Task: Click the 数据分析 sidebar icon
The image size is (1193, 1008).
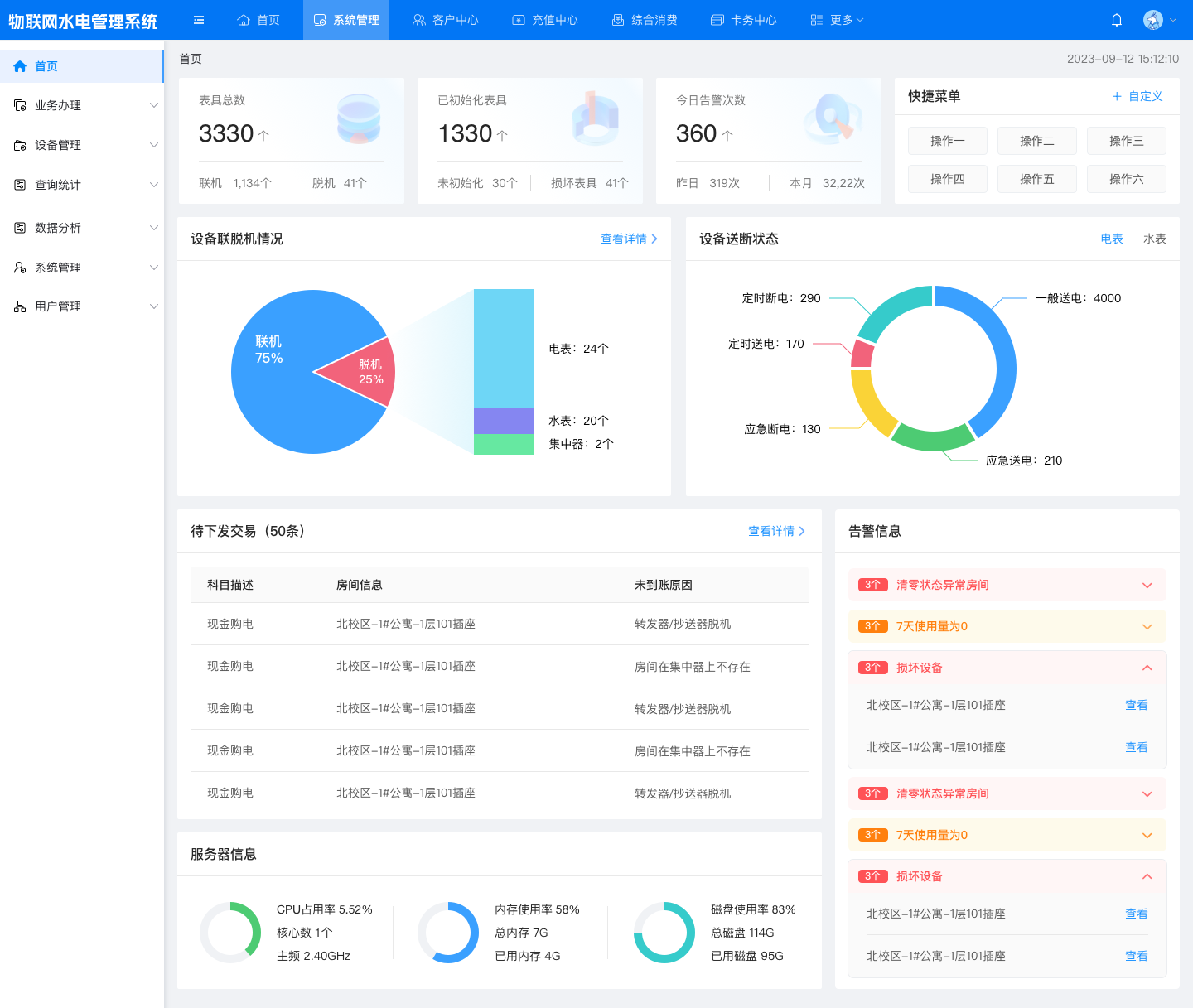Action: pos(20,228)
